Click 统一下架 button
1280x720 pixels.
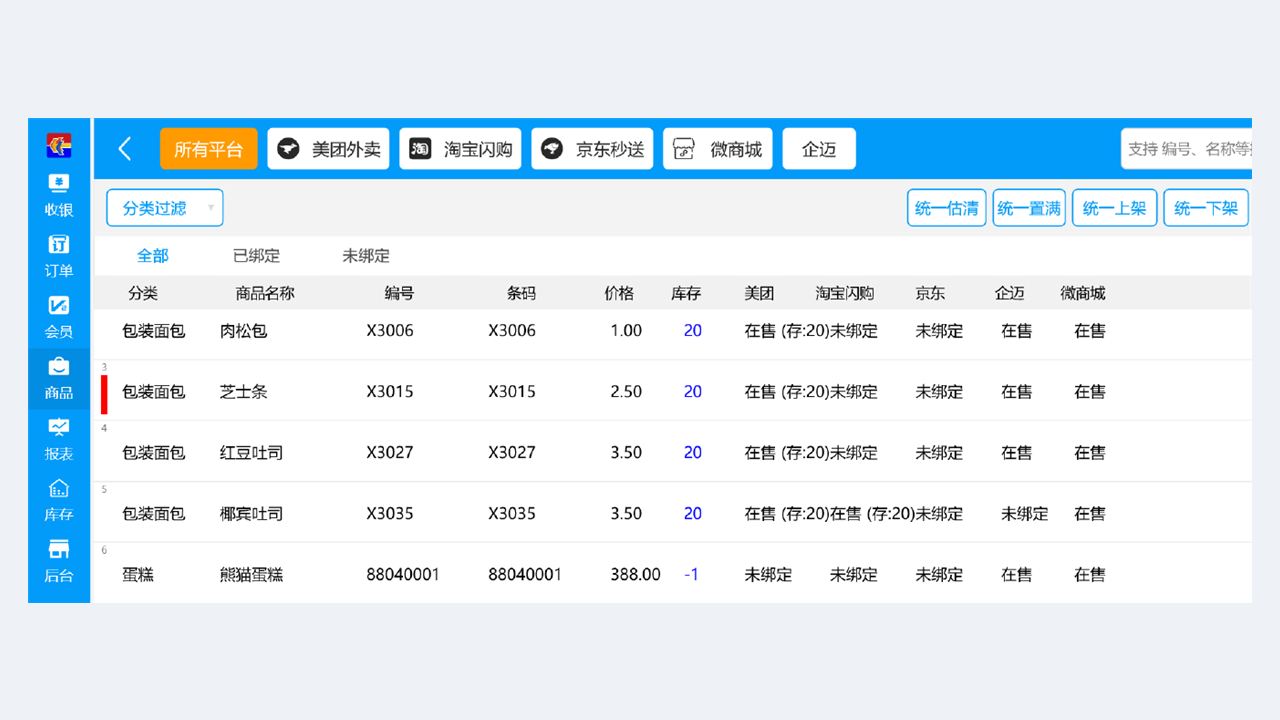click(x=1206, y=208)
